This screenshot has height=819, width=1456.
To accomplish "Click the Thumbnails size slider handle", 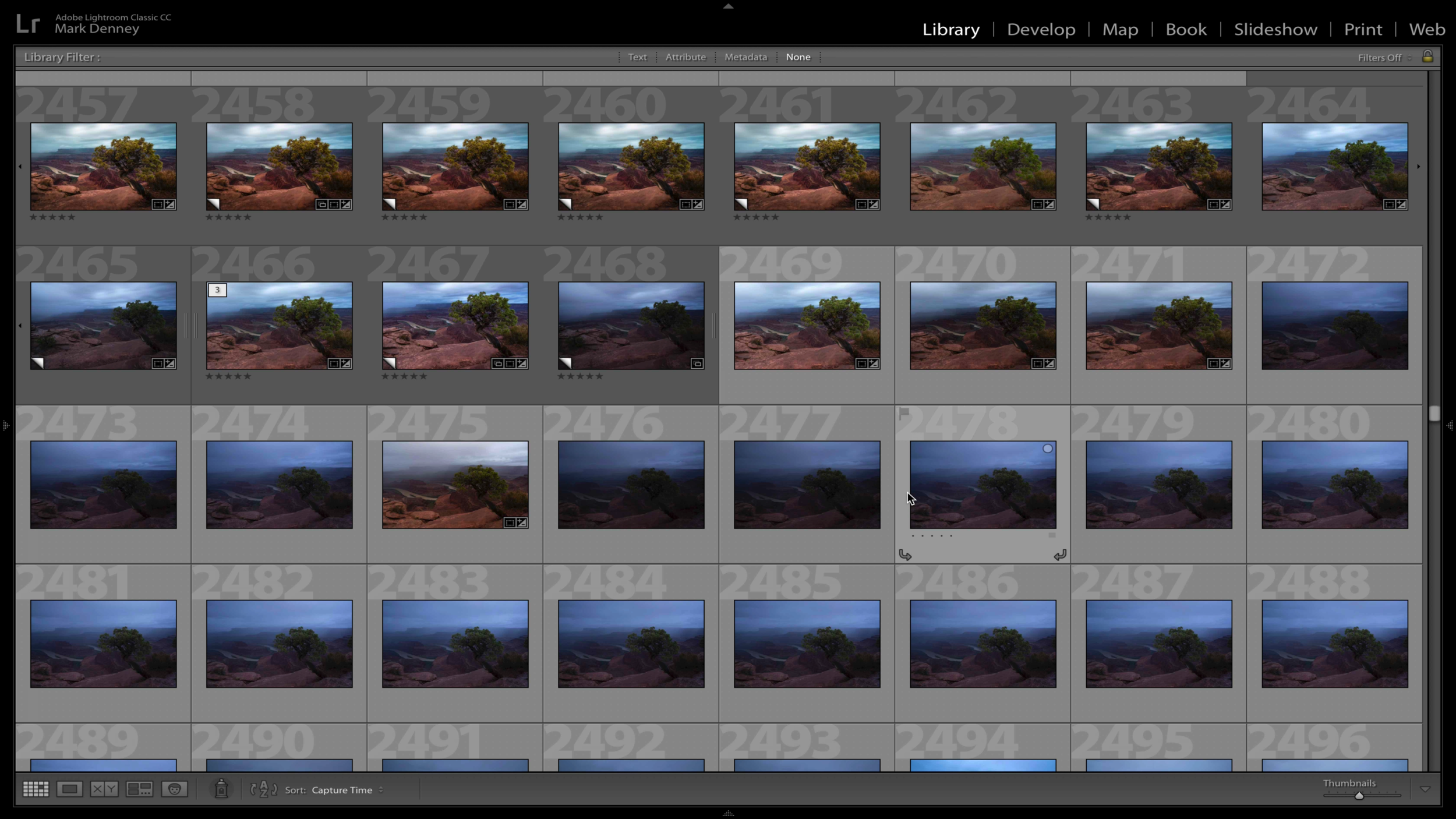I will click(x=1359, y=796).
